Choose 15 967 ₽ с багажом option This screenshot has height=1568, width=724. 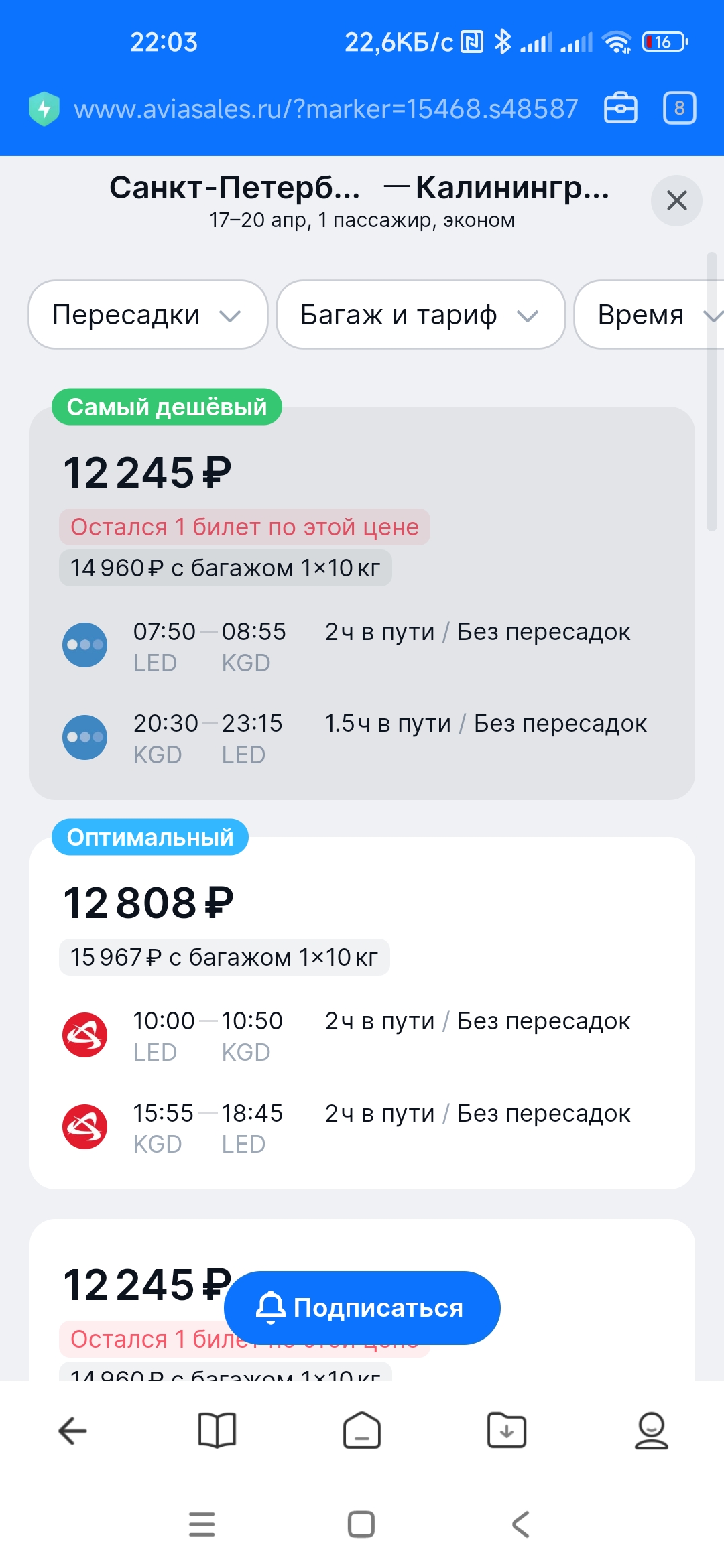[225, 958]
